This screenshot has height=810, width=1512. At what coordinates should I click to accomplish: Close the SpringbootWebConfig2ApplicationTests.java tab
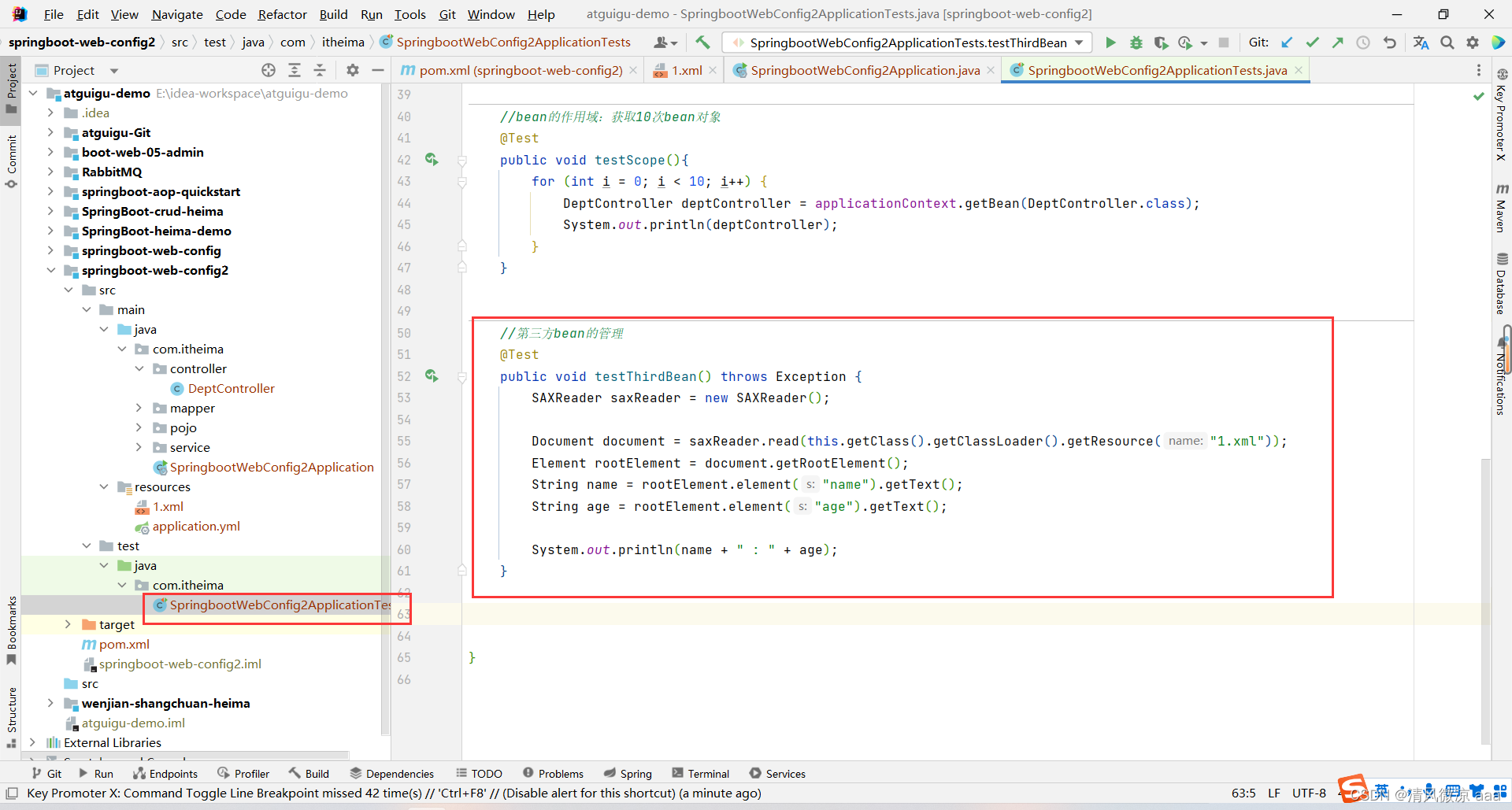pos(1299,70)
